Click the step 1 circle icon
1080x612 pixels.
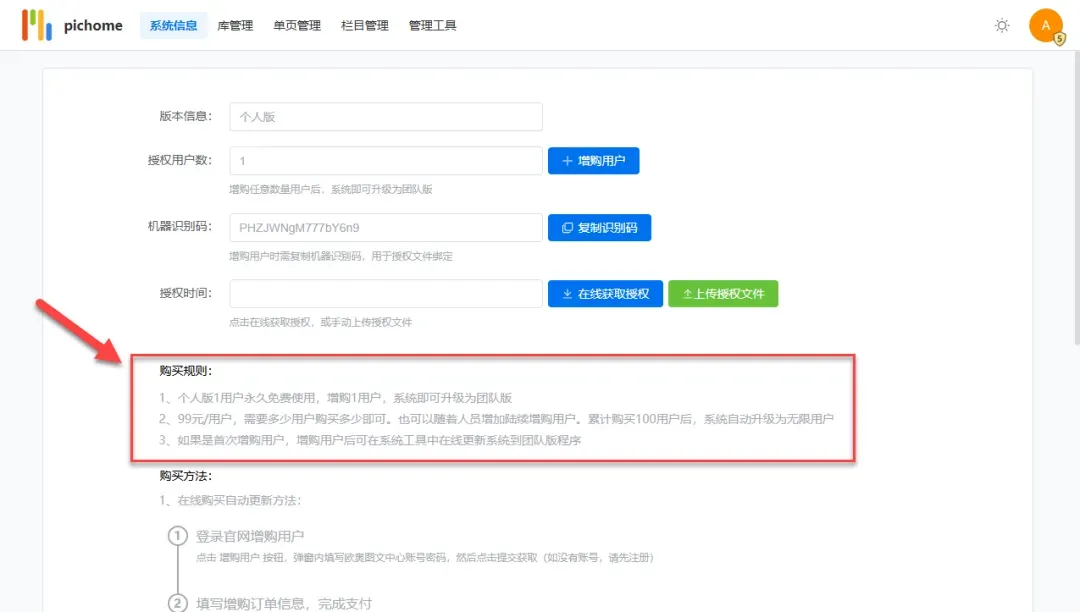click(x=178, y=537)
